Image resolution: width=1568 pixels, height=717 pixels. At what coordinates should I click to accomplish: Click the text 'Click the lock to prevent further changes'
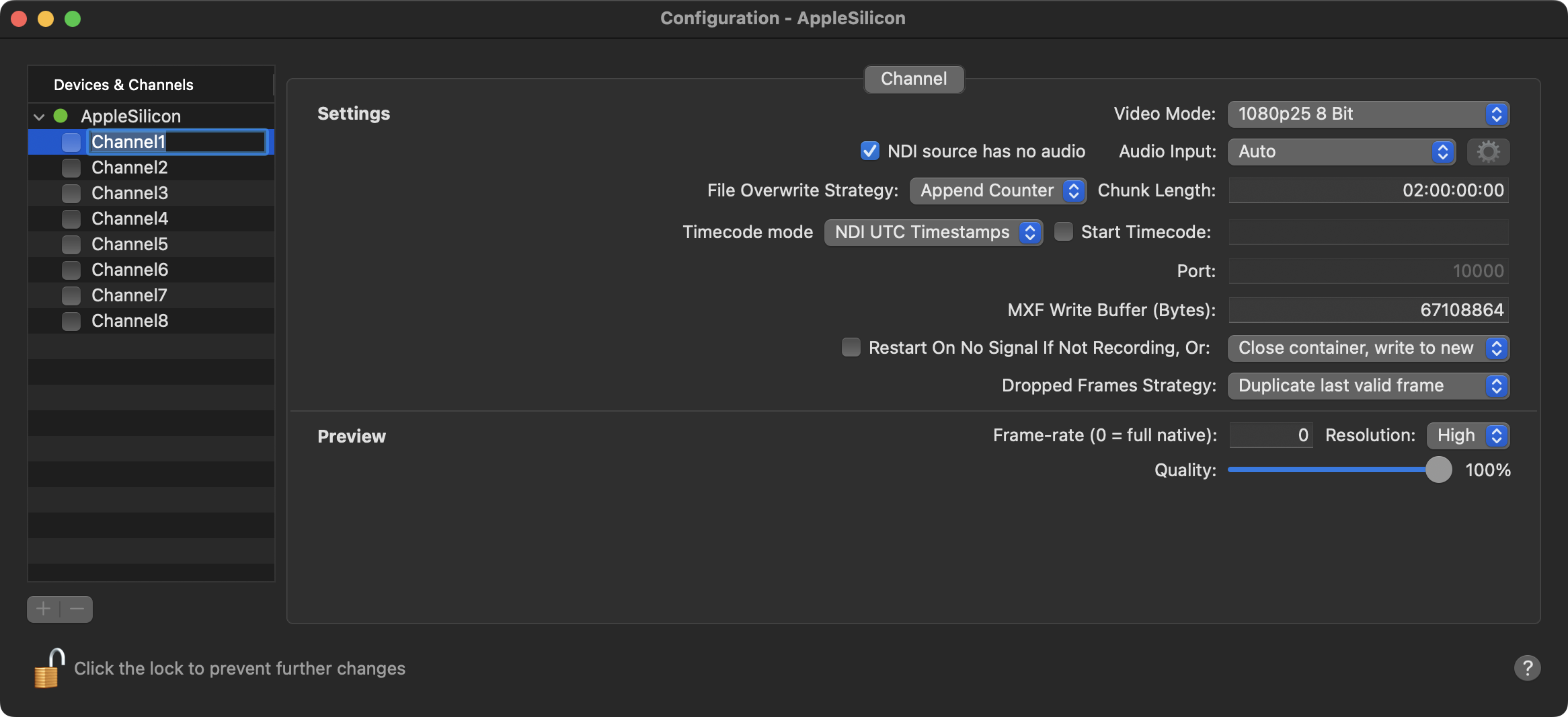click(239, 669)
